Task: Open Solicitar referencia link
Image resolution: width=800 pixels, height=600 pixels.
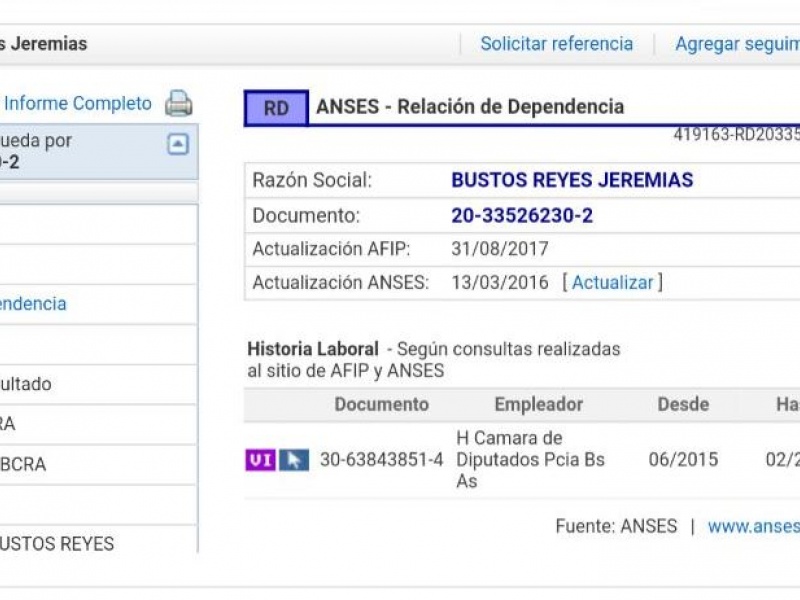Action: (557, 44)
